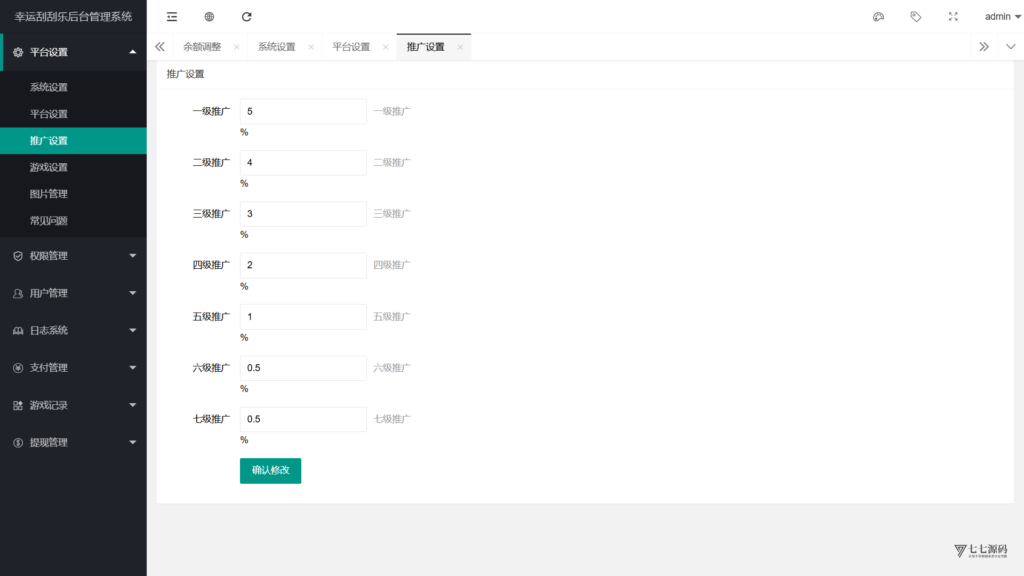
Task: Open 图片管理 in the sidebar
Action: (73, 194)
